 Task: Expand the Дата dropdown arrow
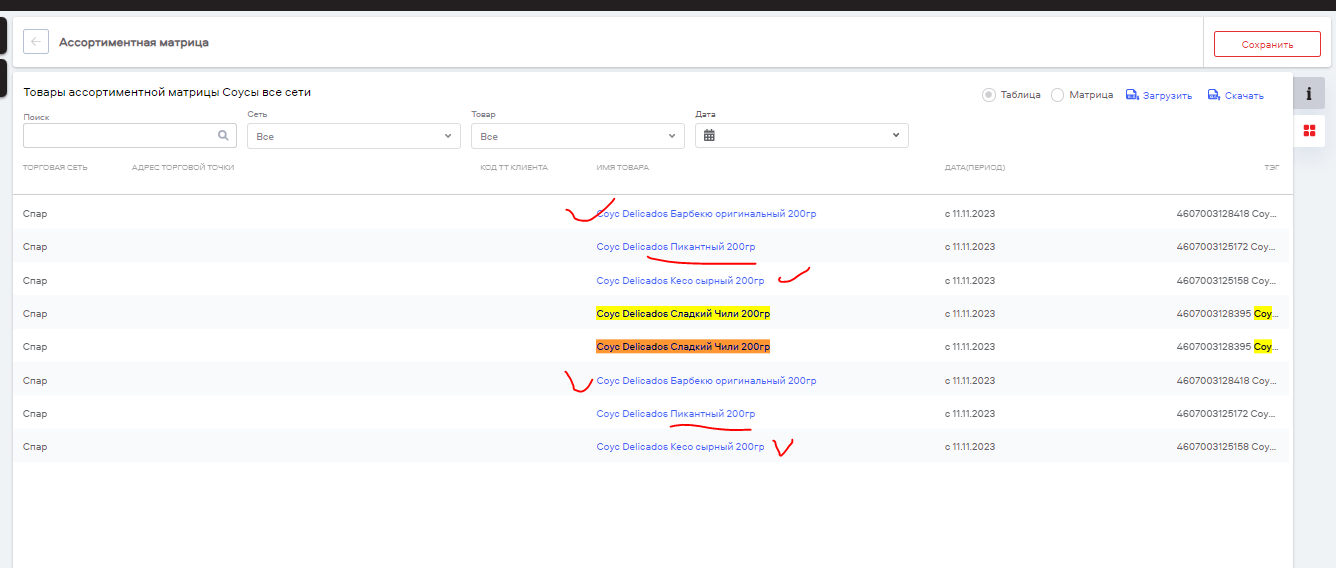(895, 136)
